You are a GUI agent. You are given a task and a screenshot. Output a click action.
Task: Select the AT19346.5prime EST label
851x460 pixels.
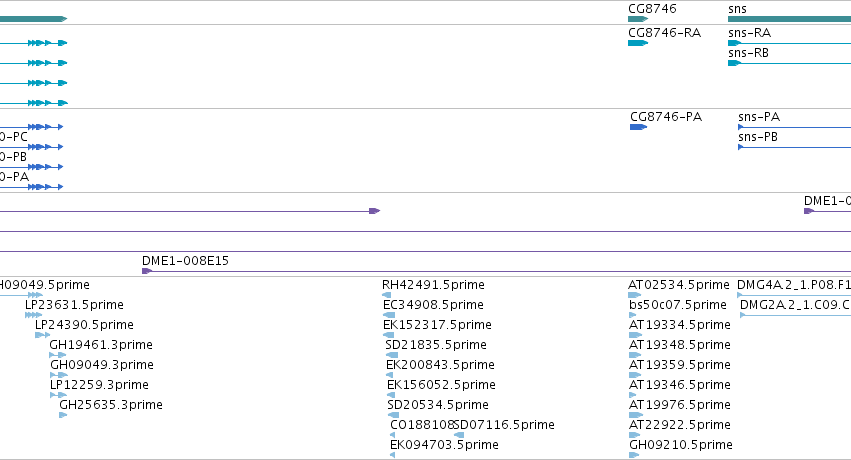pos(680,385)
